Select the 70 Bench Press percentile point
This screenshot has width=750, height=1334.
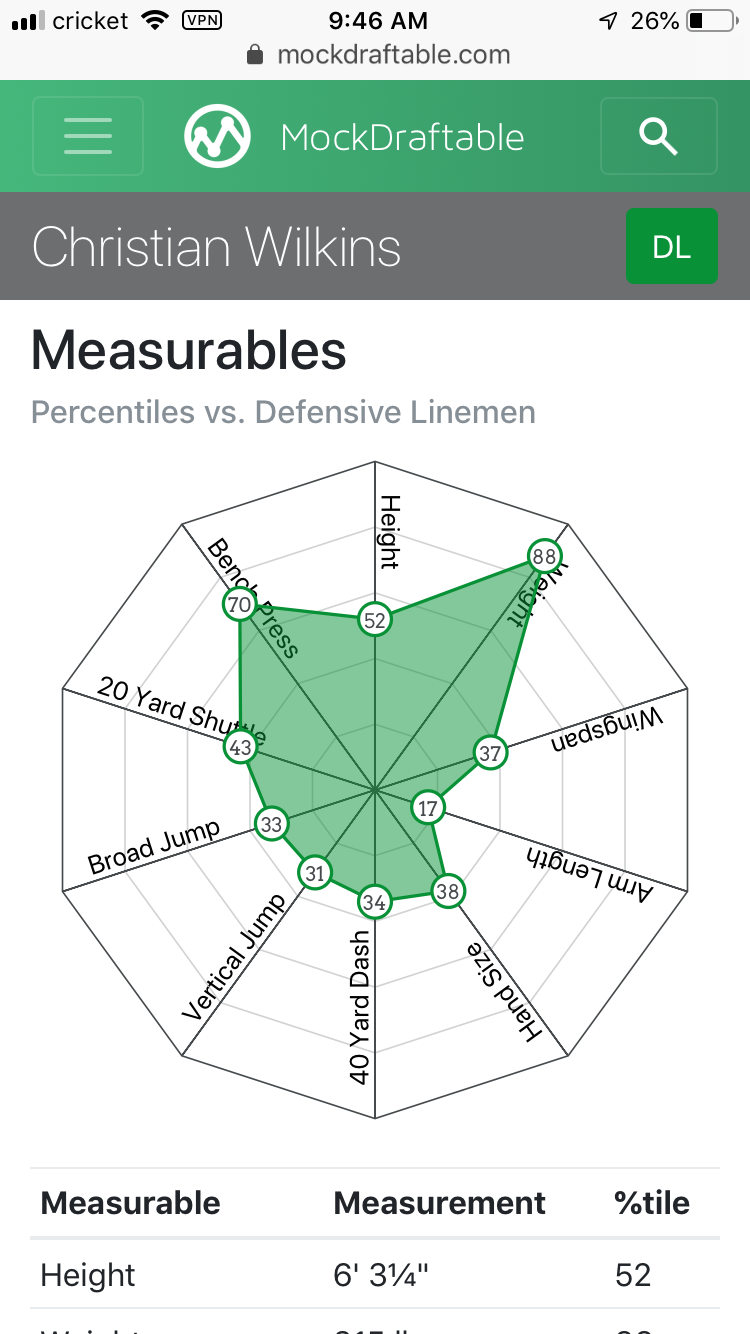[239, 604]
